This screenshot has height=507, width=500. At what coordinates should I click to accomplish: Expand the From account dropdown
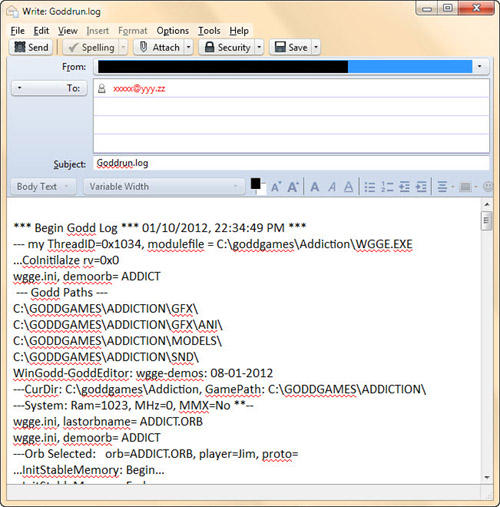[480, 66]
